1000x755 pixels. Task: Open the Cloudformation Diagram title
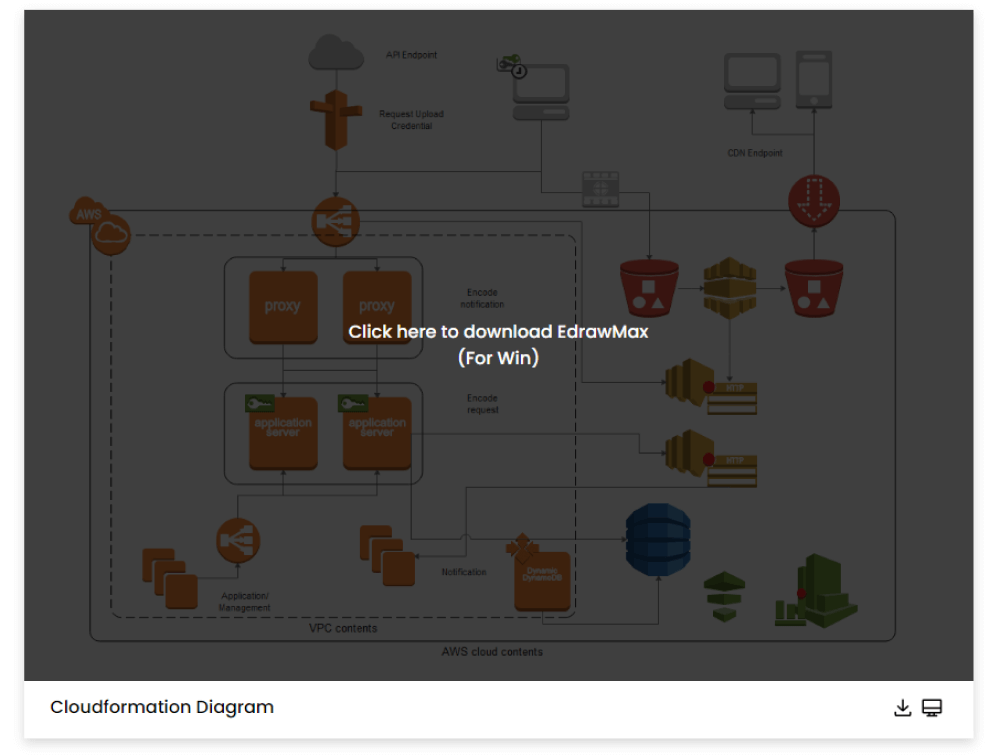click(162, 707)
